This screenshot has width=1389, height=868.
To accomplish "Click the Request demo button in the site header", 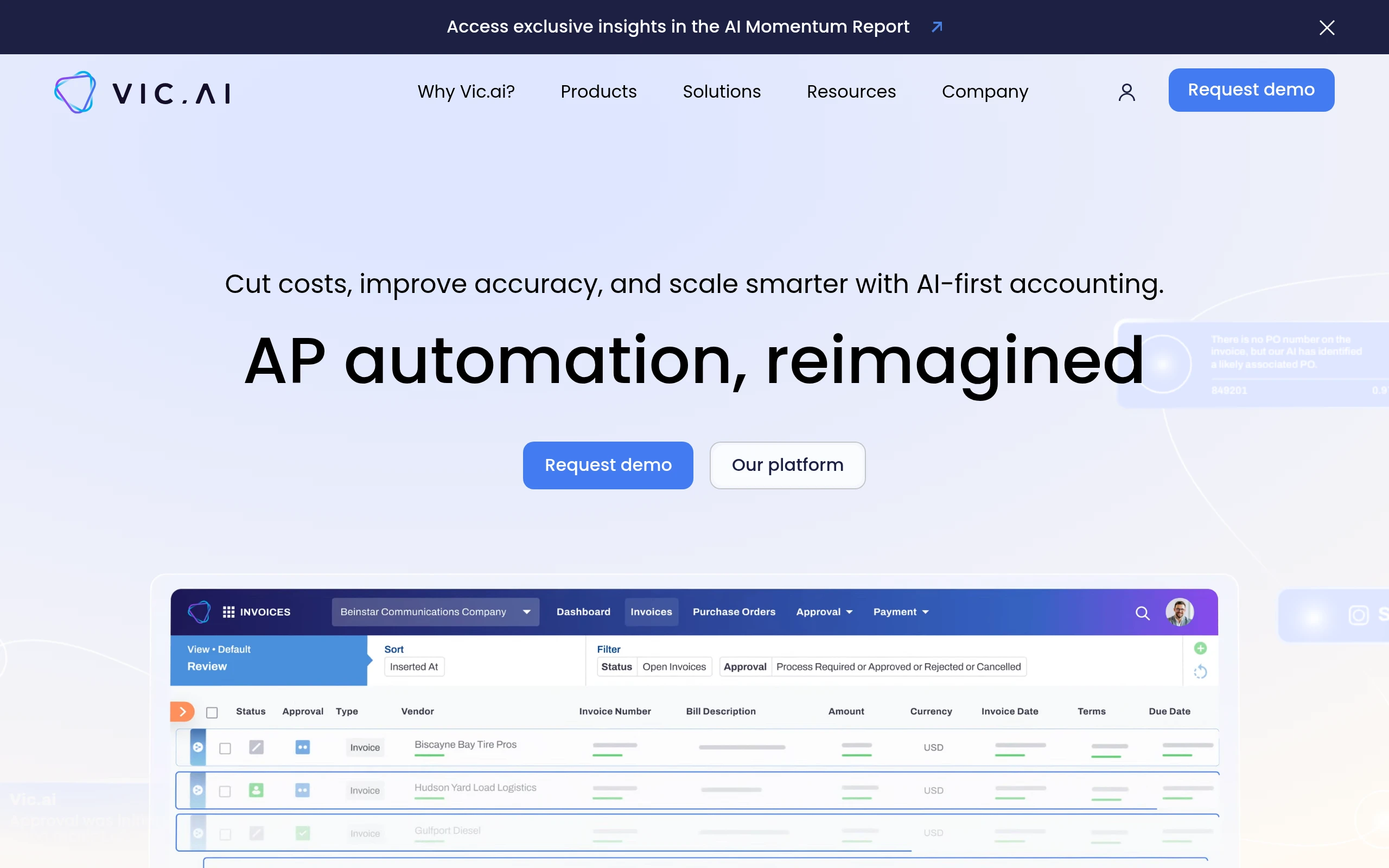I will pos(1251,90).
